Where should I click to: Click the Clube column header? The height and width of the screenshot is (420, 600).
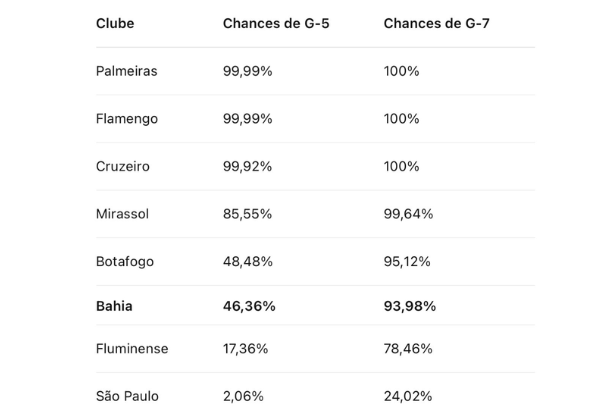tap(115, 23)
